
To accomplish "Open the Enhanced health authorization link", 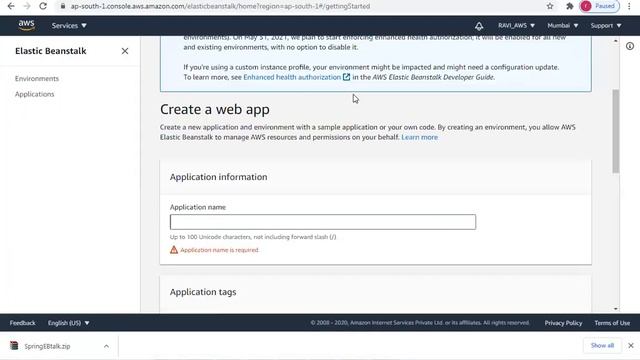I will click(292, 77).
